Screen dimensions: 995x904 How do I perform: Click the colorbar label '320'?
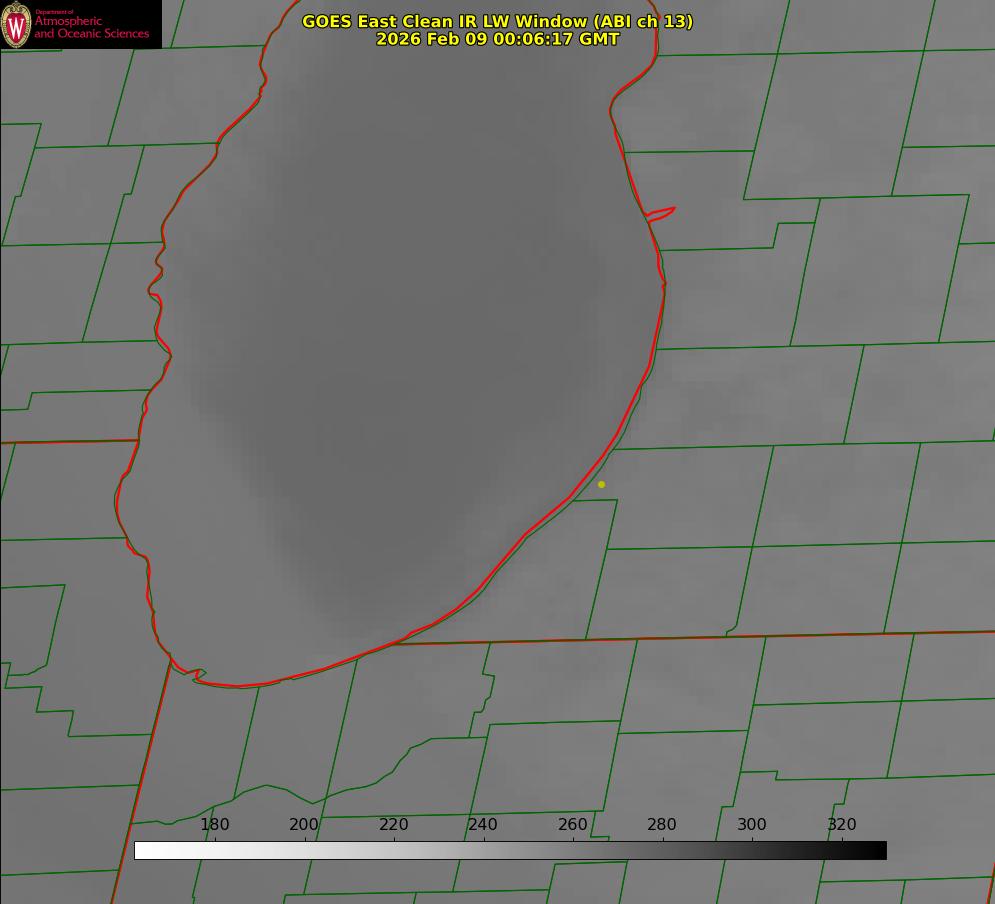click(842, 825)
